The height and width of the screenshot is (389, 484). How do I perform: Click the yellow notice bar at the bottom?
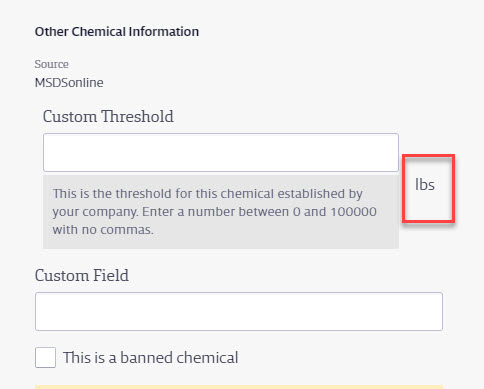tap(239, 387)
